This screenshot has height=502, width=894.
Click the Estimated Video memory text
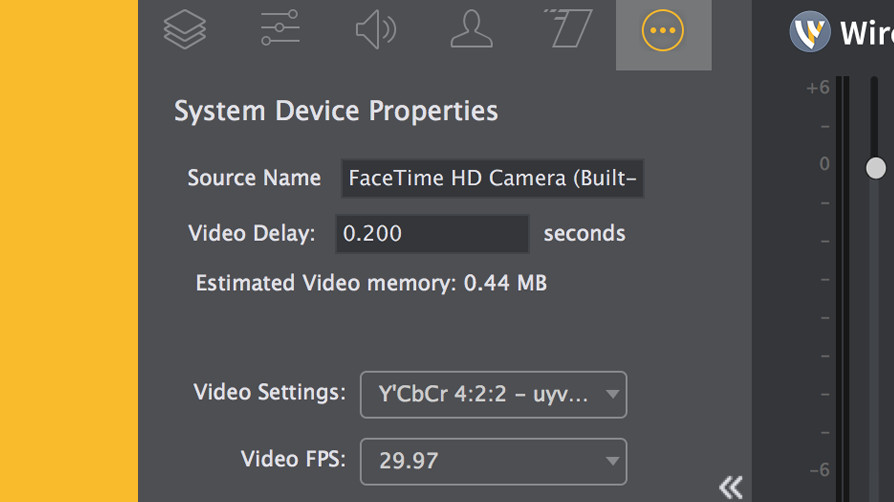371,283
